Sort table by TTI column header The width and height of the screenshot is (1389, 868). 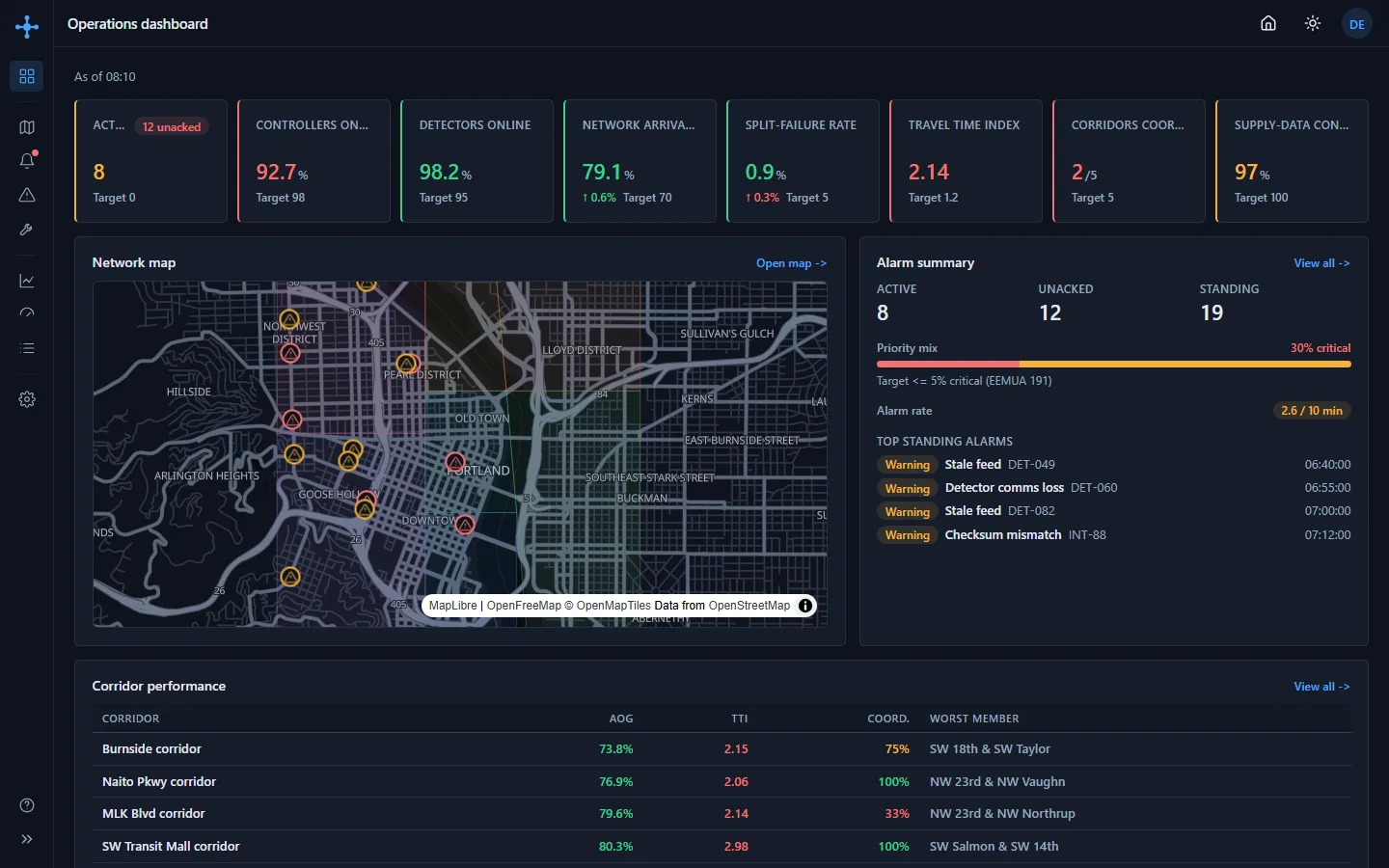click(740, 719)
